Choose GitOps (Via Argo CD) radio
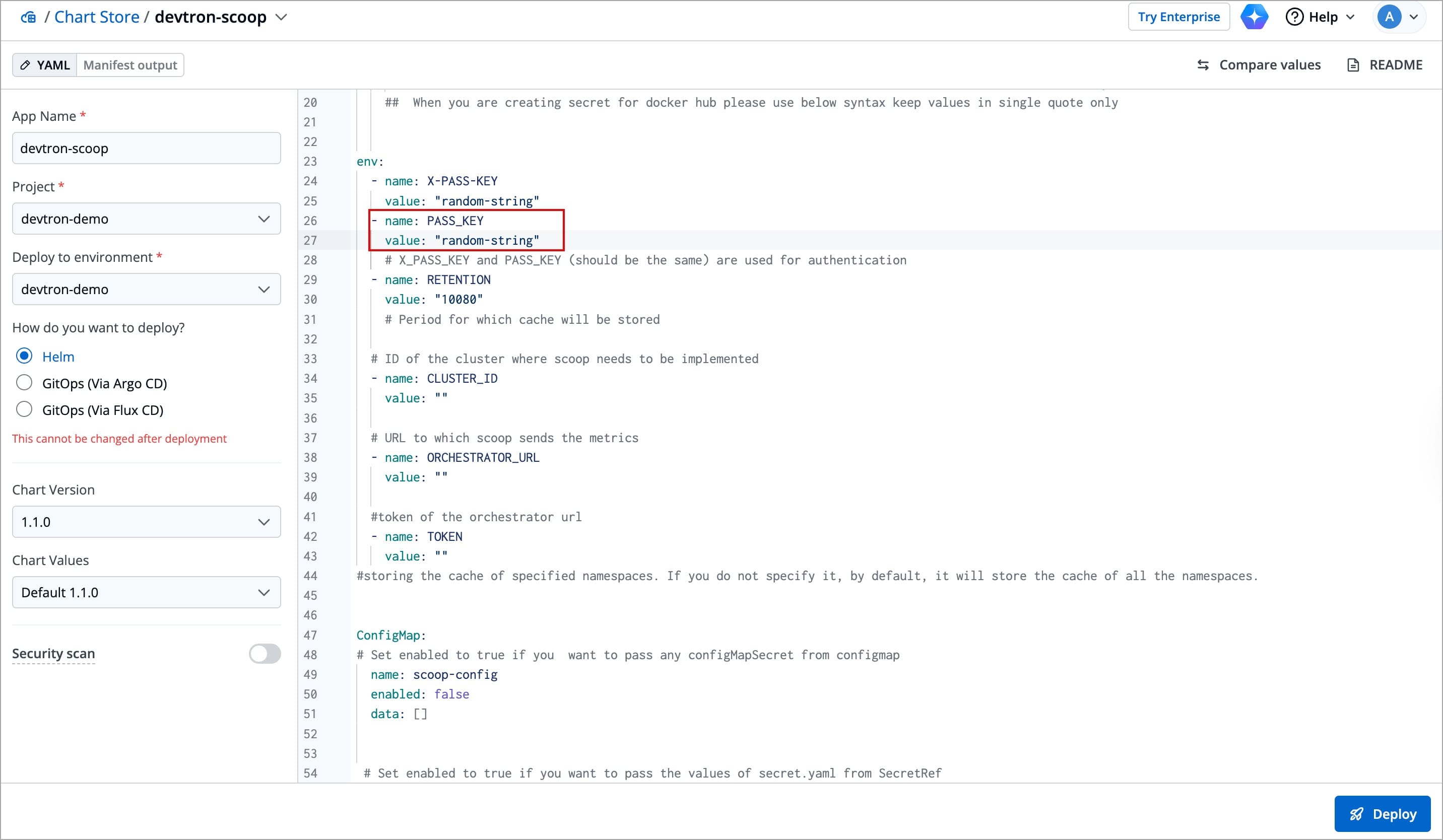Screen dimensions: 1443x840 click(24, 382)
